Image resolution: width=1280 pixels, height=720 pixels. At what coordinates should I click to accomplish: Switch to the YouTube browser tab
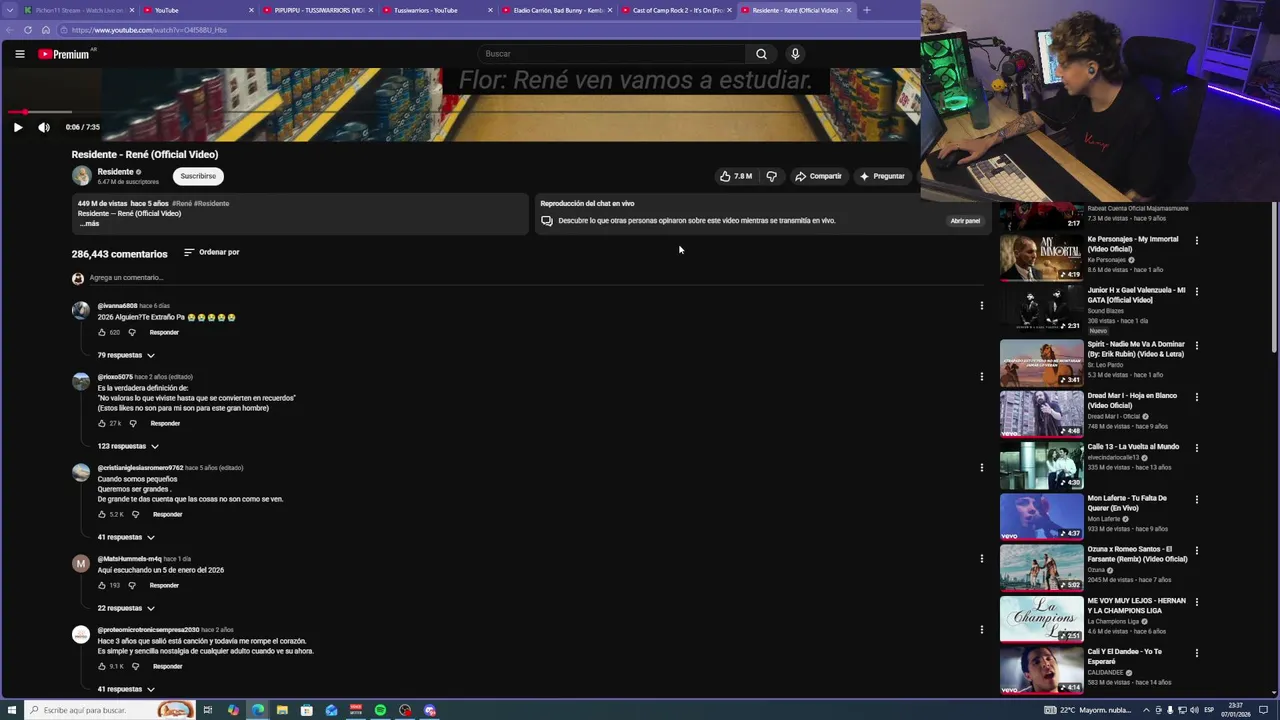coord(197,10)
